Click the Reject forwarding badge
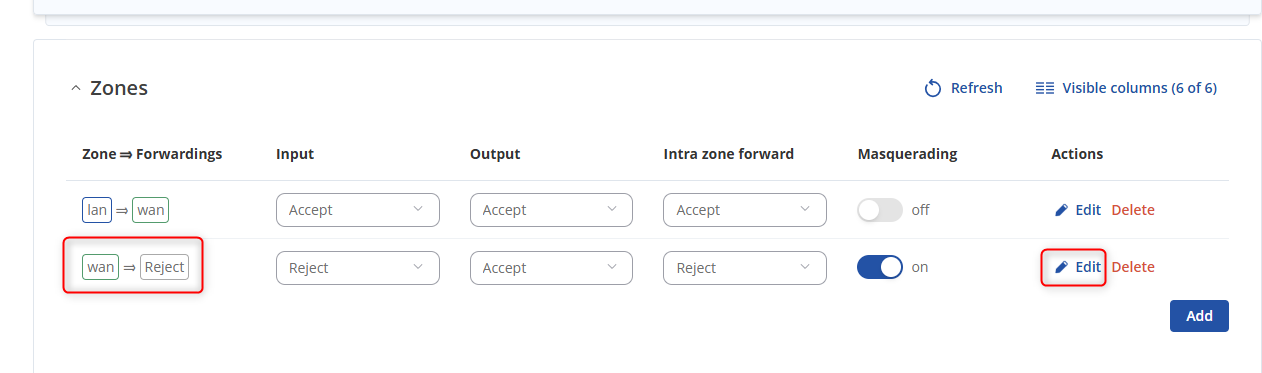The image size is (1262, 373). (x=164, y=267)
